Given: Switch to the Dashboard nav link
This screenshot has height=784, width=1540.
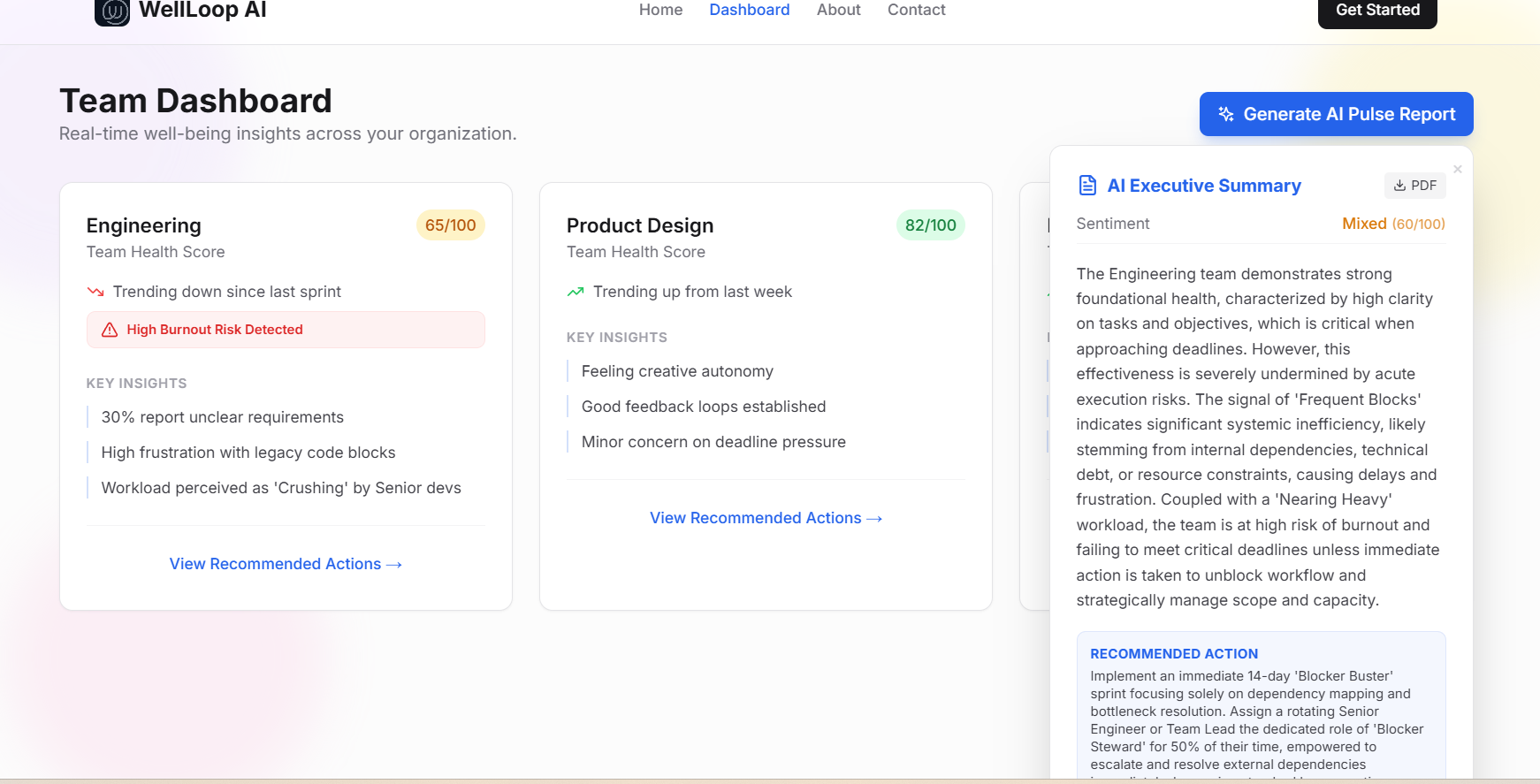Looking at the screenshot, I should tap(749, 10).
